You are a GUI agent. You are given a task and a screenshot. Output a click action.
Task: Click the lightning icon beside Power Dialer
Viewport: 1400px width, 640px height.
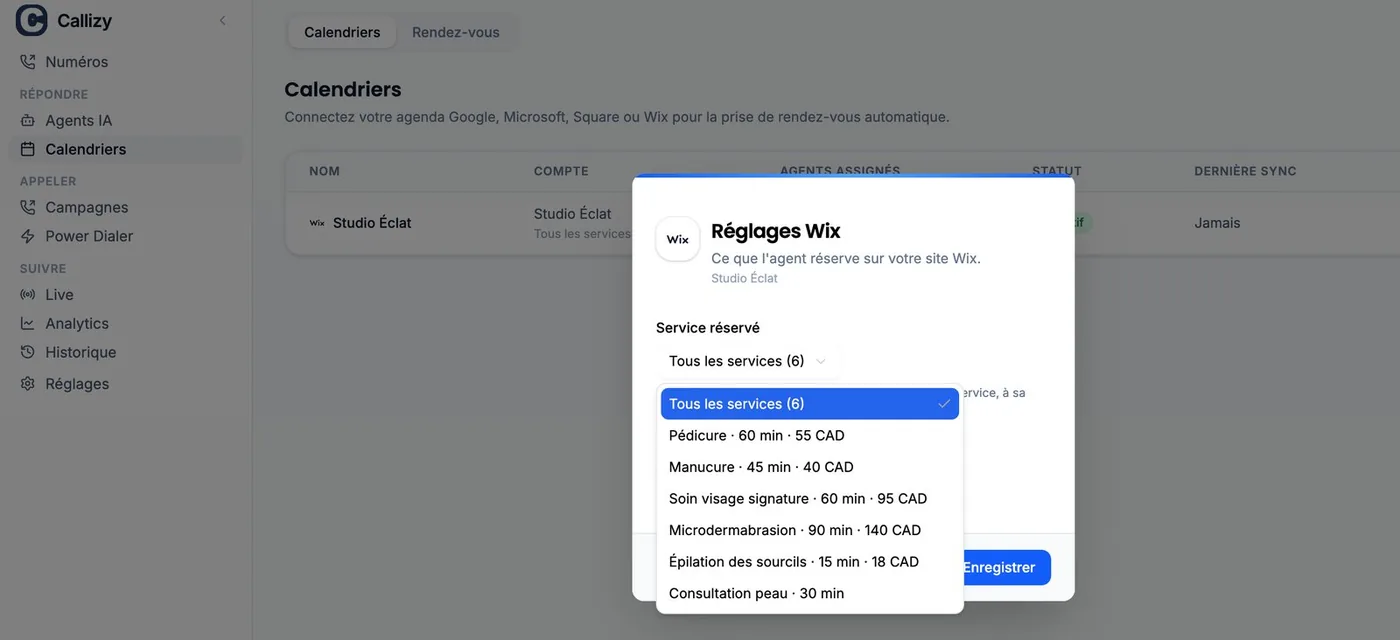[28, 236]
